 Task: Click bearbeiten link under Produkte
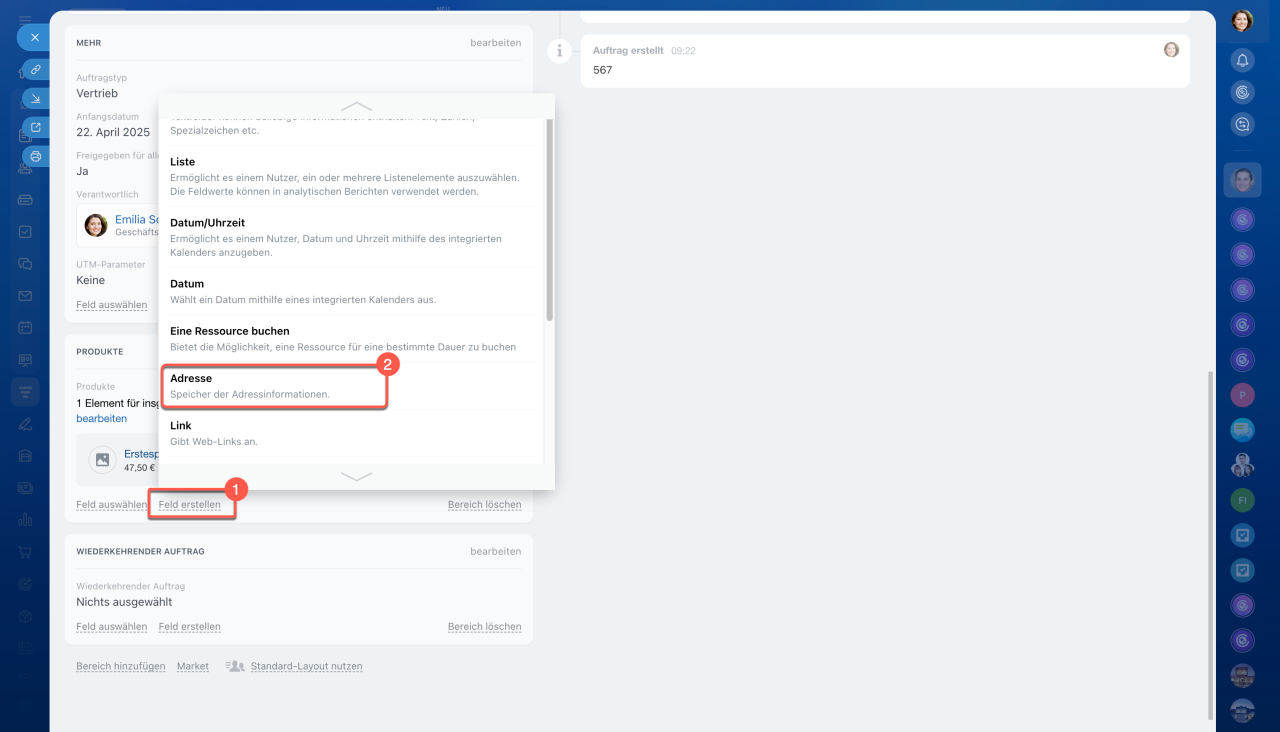point(101,418)
